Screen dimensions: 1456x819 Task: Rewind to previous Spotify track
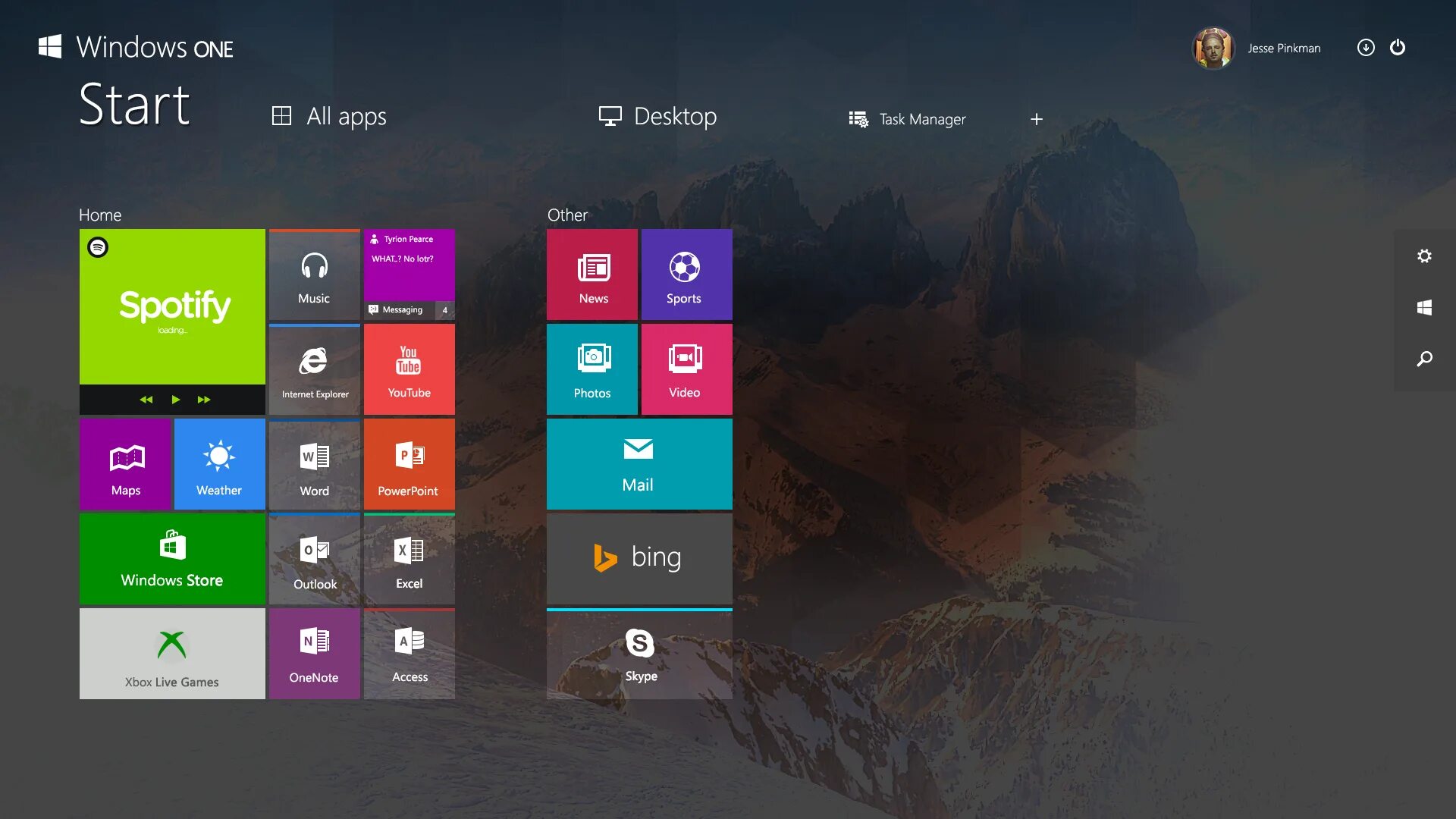click(x=146, y=400)
